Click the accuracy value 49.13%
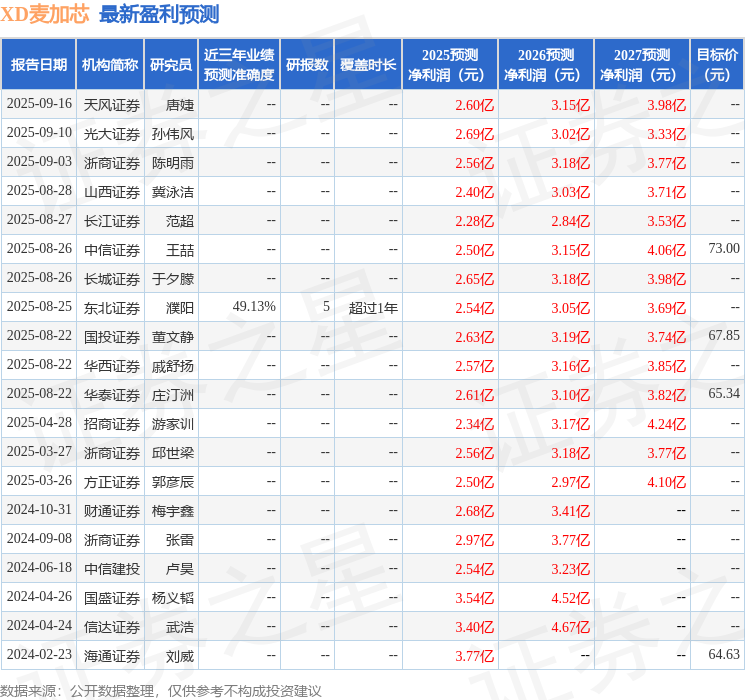The height and width of the screenshot is (700, 745). click(254, 307)
